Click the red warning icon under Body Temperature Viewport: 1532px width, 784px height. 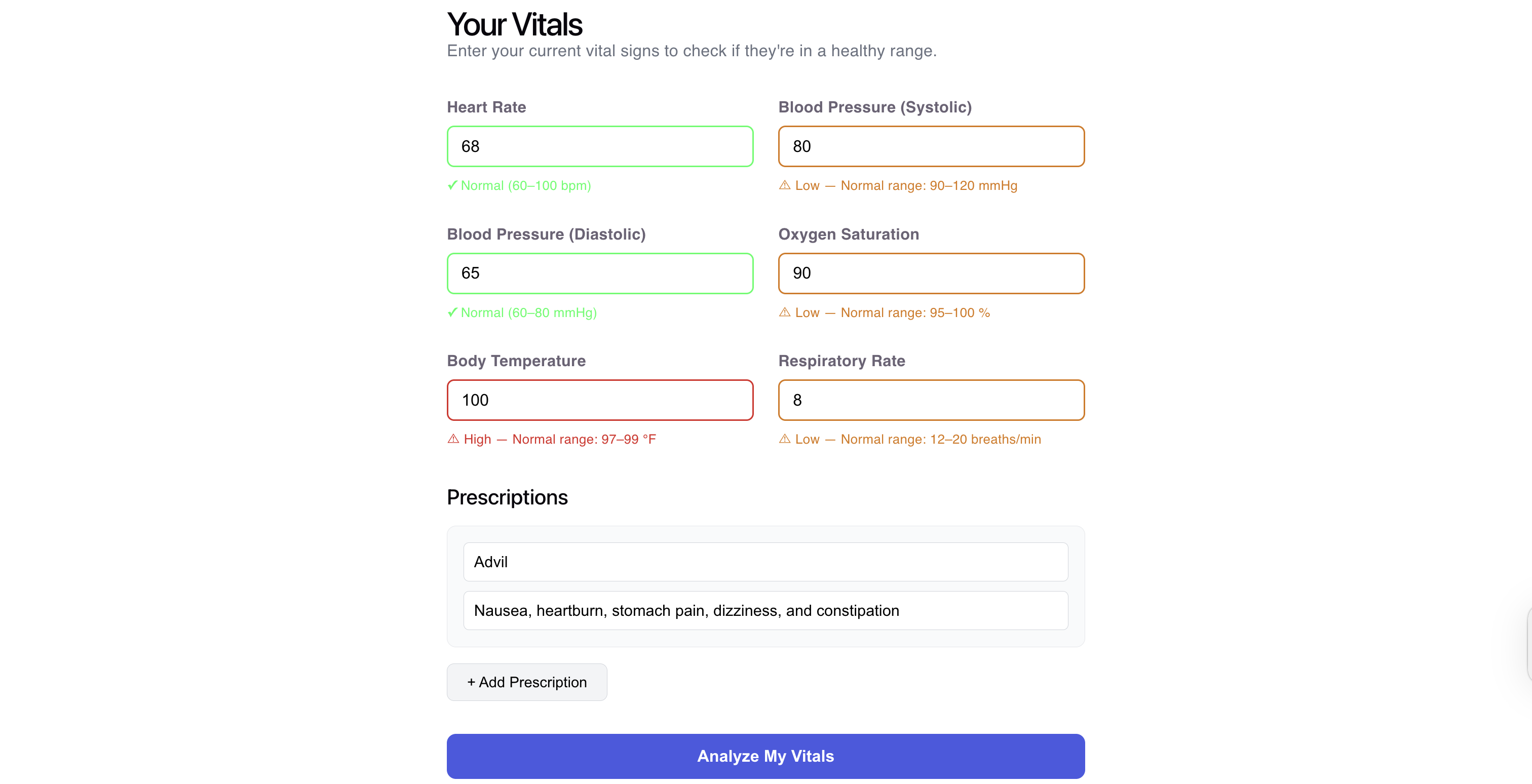tap(453, 439)
